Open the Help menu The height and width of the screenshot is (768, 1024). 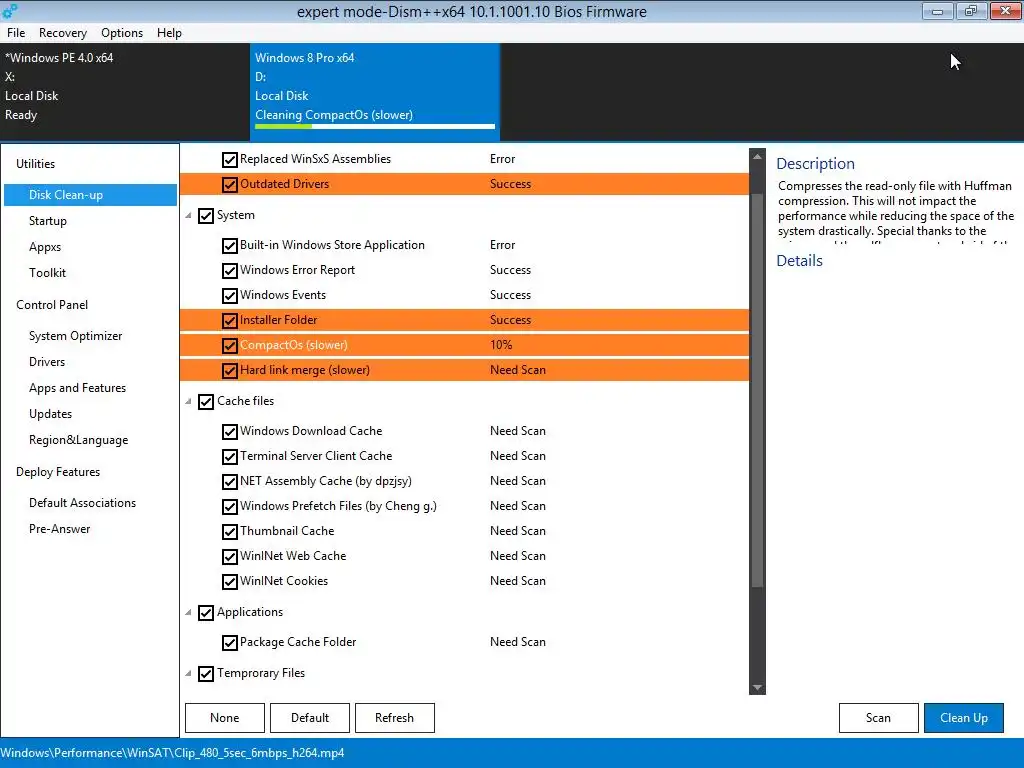169,33
